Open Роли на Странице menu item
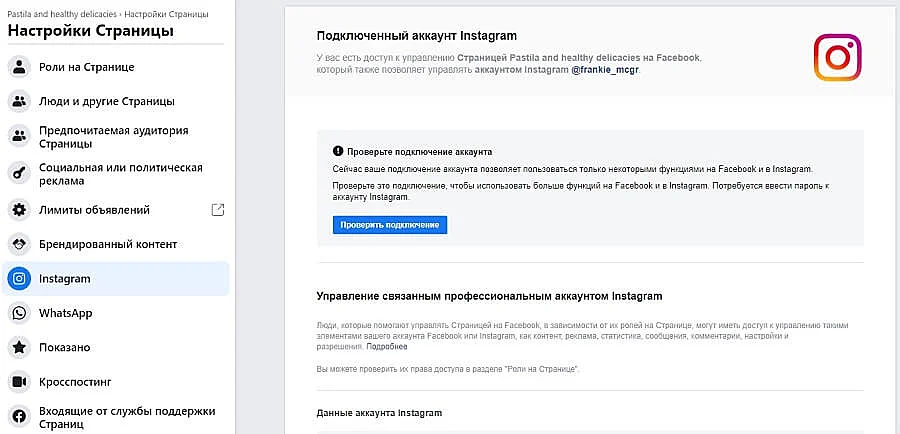This screenshot has height=434, width=900. tap(86, 67)
